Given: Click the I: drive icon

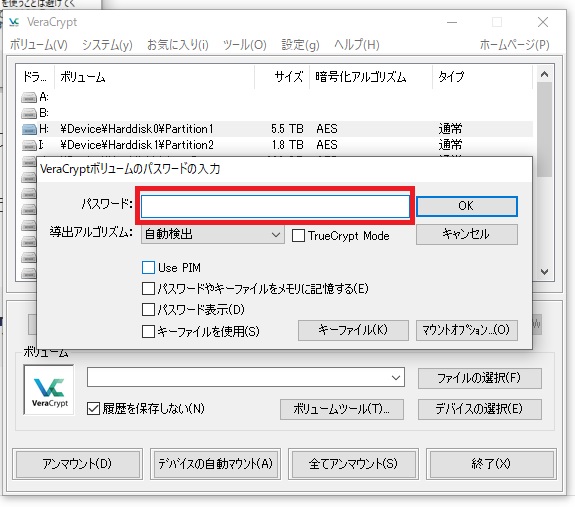Looking at the screenshot, I should (29, 145).
